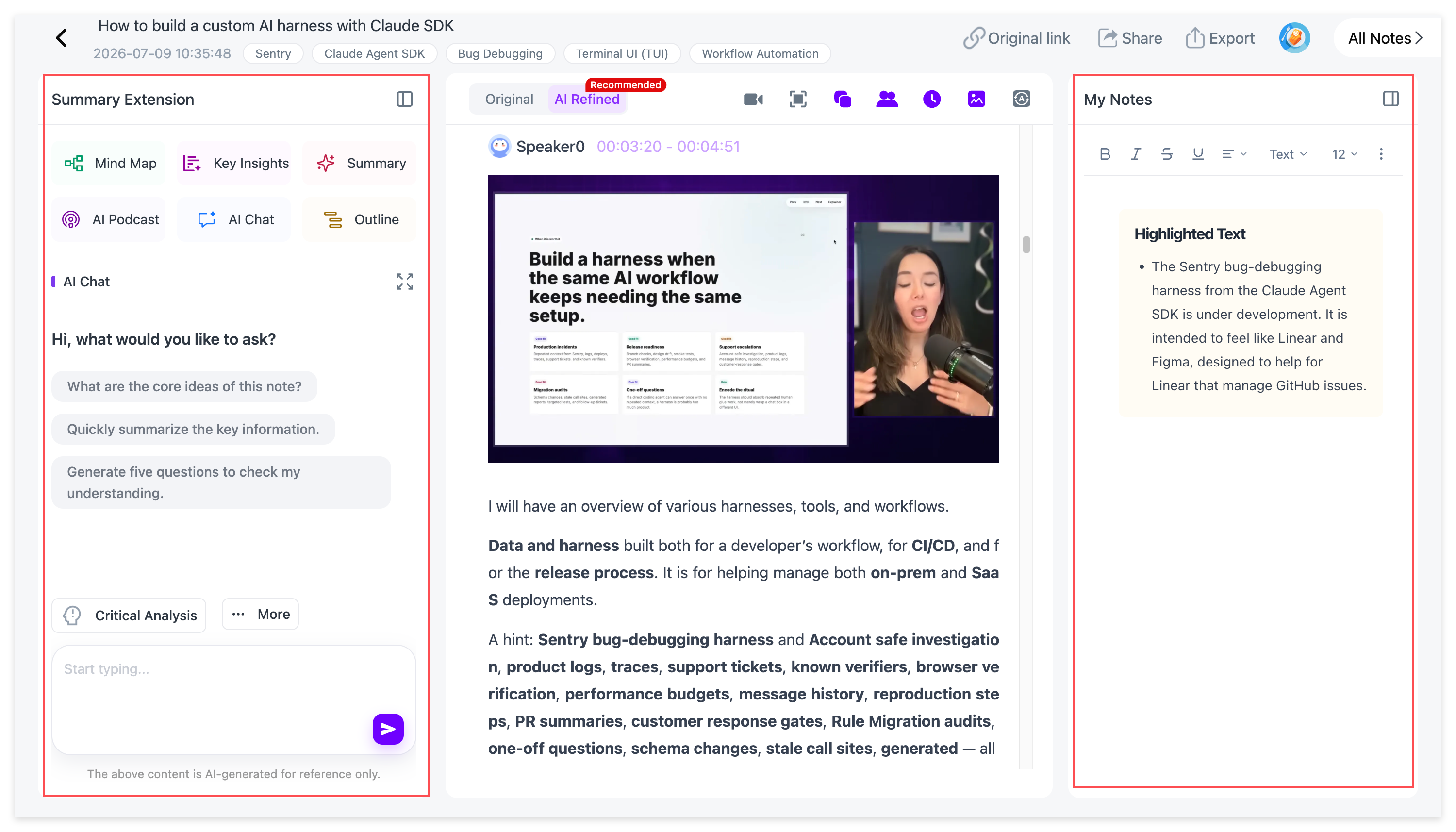Viewport: 1456px width, 832px height.
Task: Toggle the speakers people icon
Action: point(887,100)
